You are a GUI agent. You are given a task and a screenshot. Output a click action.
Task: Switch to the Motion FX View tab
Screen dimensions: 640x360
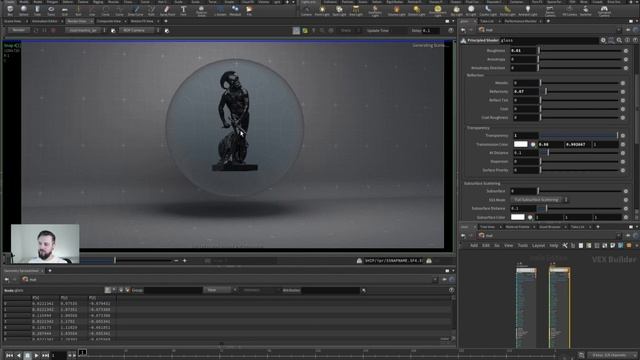click(x=142, y=21)
